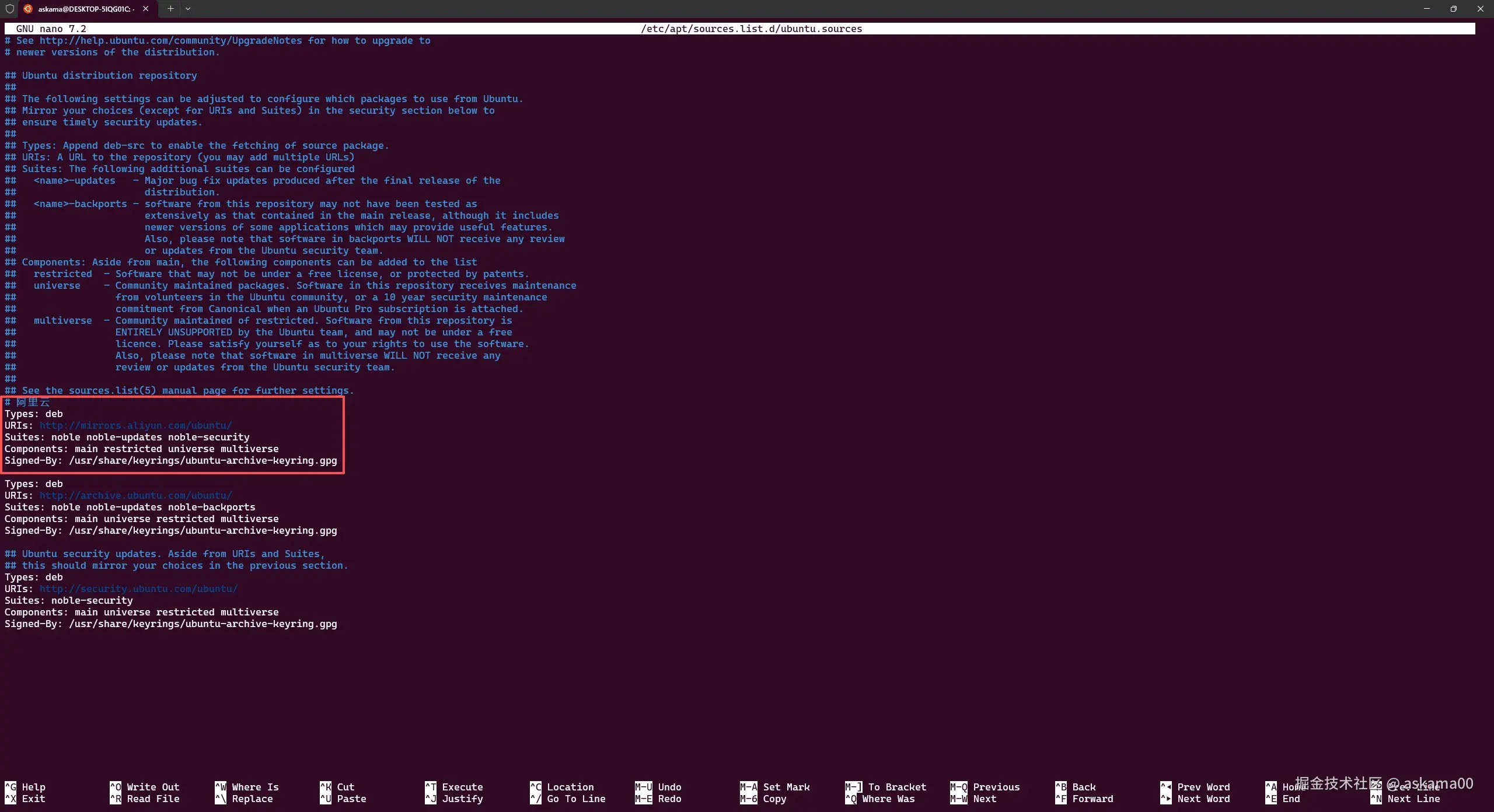Screen dimensions: 1494x812
Task: Click the shield icon in the title bar
Action: point(9,9)
